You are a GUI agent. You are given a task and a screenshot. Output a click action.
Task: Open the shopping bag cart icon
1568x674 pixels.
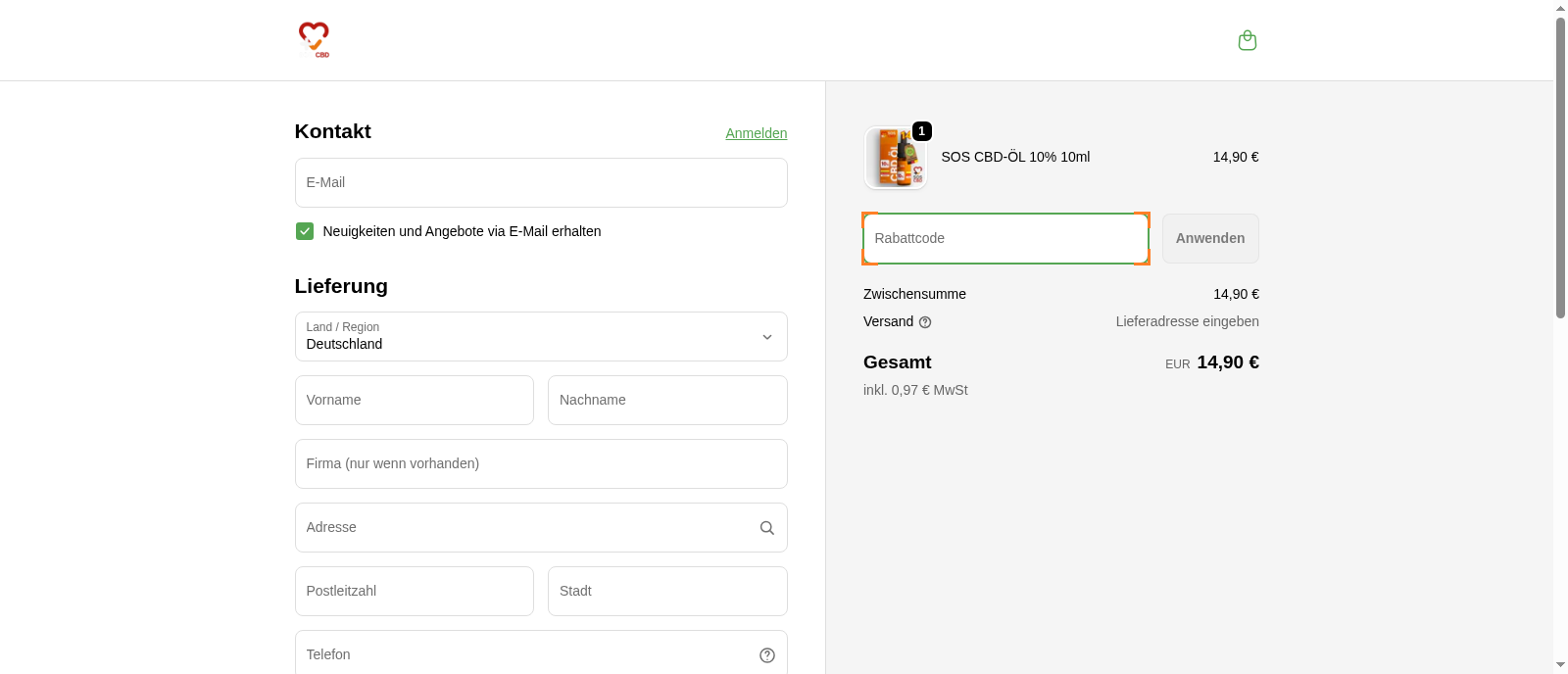1247,40
